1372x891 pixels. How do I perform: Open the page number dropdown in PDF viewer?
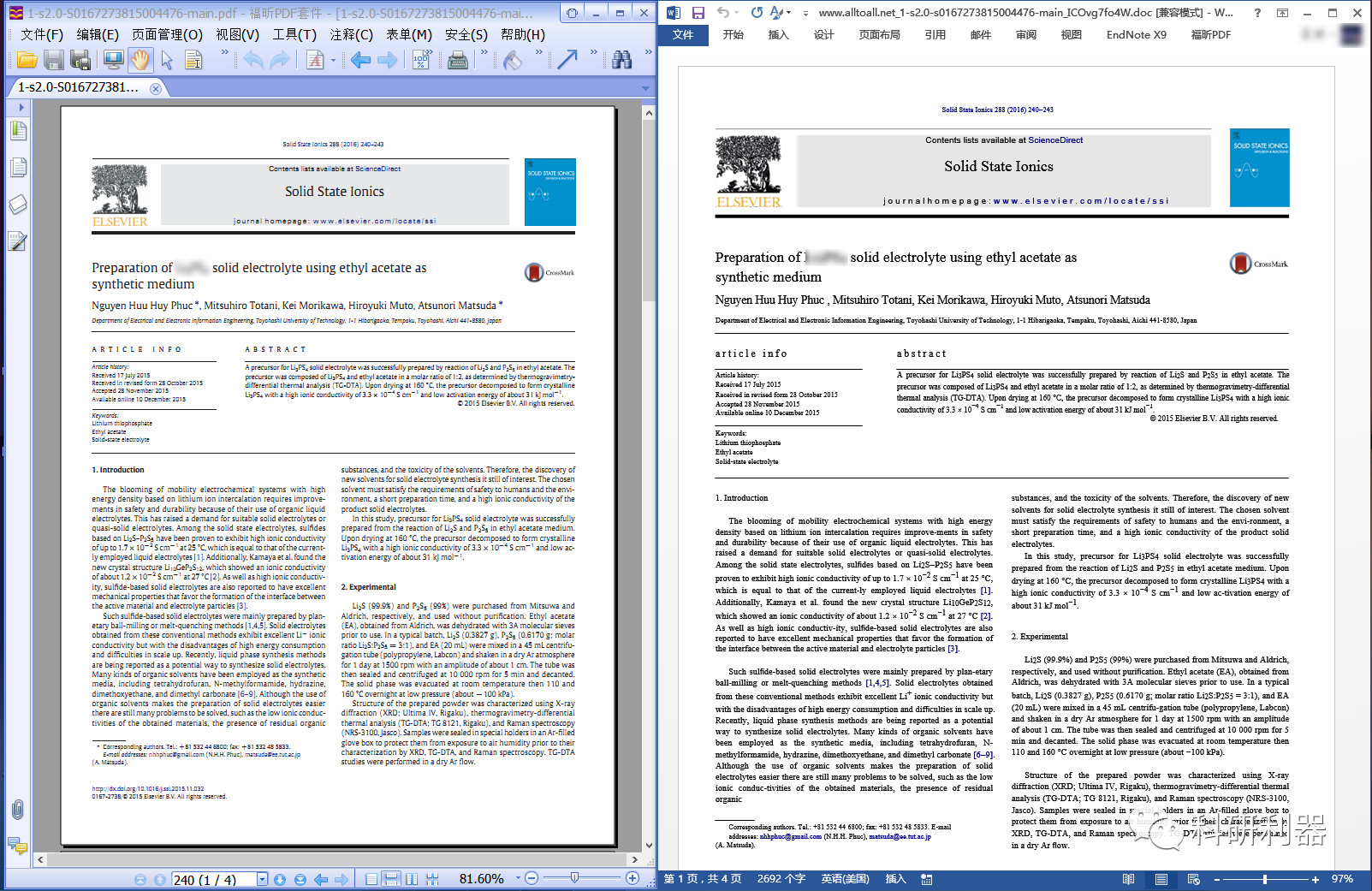(x=262, y=879)
